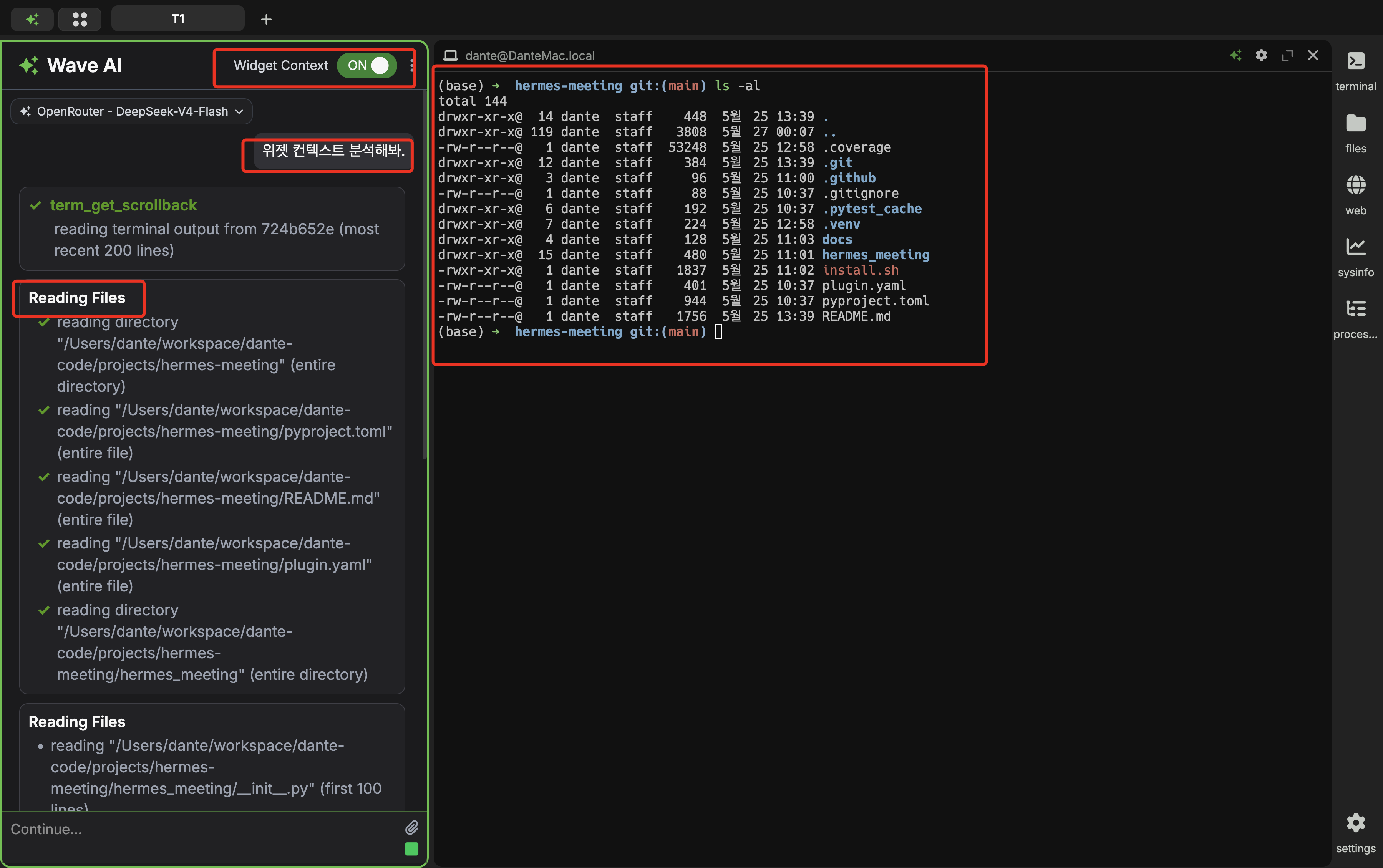Click pyproject.toml in terminal listing
The image size is (1383, 868).
876,301
